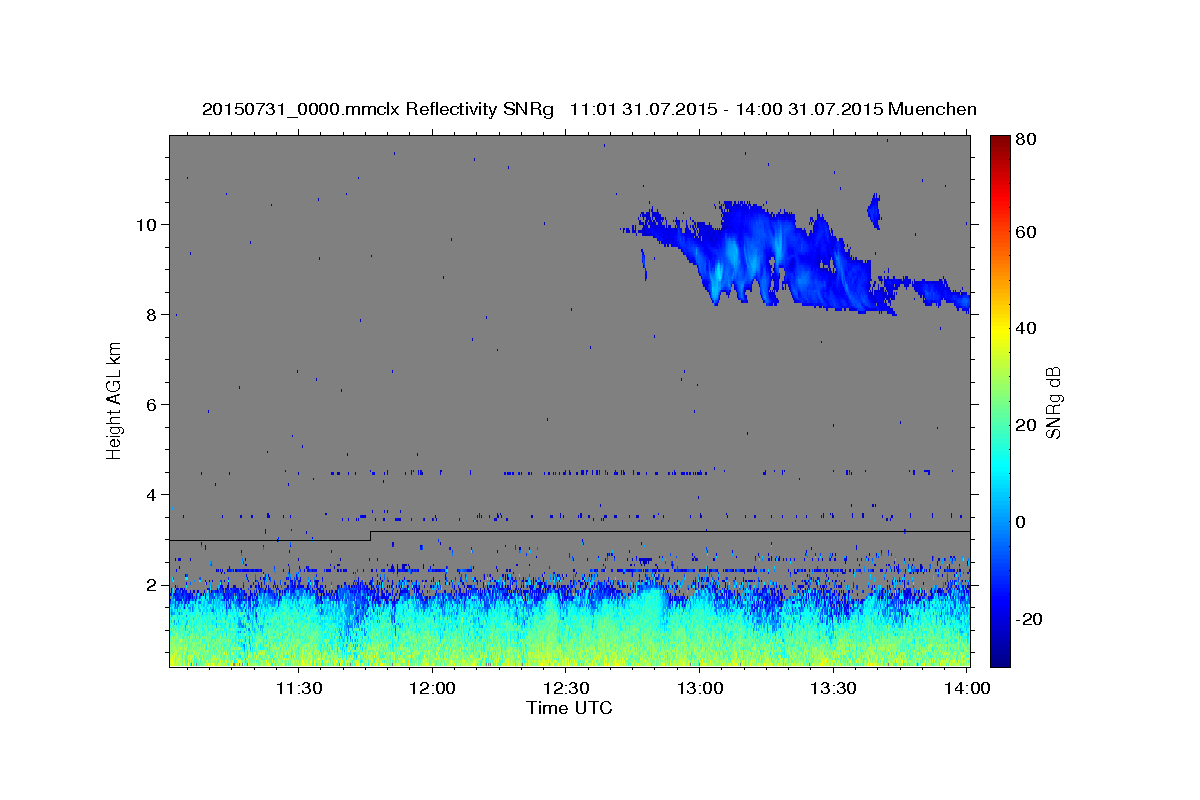This screenshot has height=800, width=1200.
Task: Click the height tick label 8
Action: tap(153, 314)
